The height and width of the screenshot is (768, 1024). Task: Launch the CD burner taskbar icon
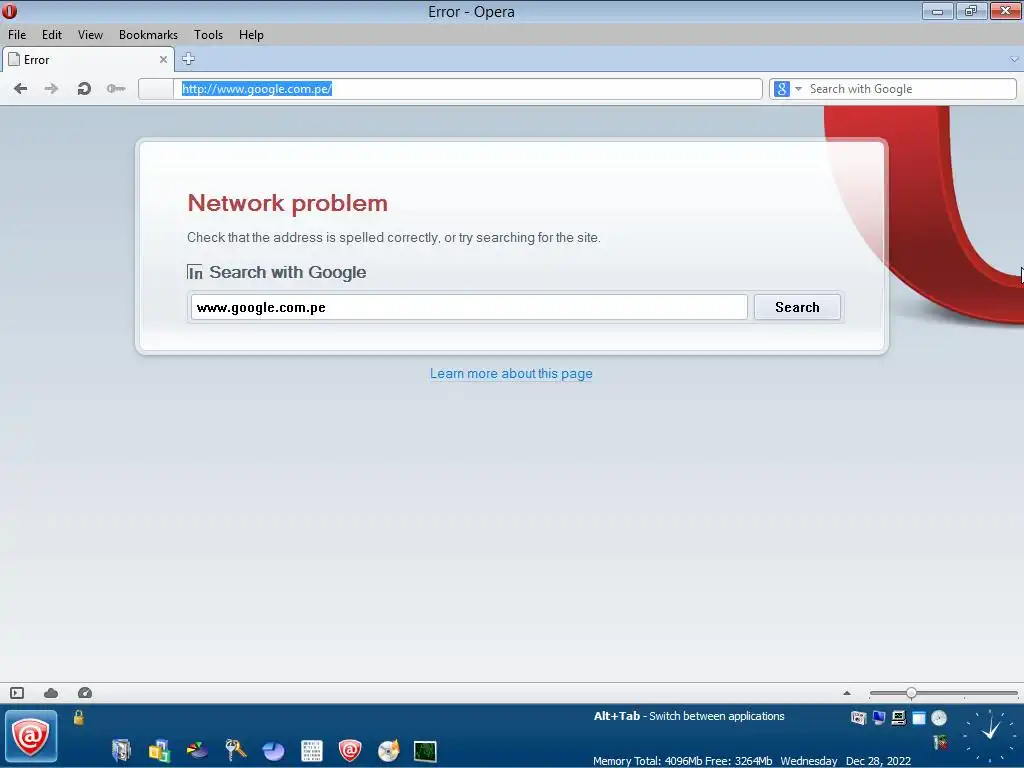pyautogui.click(x=389, y=750)
